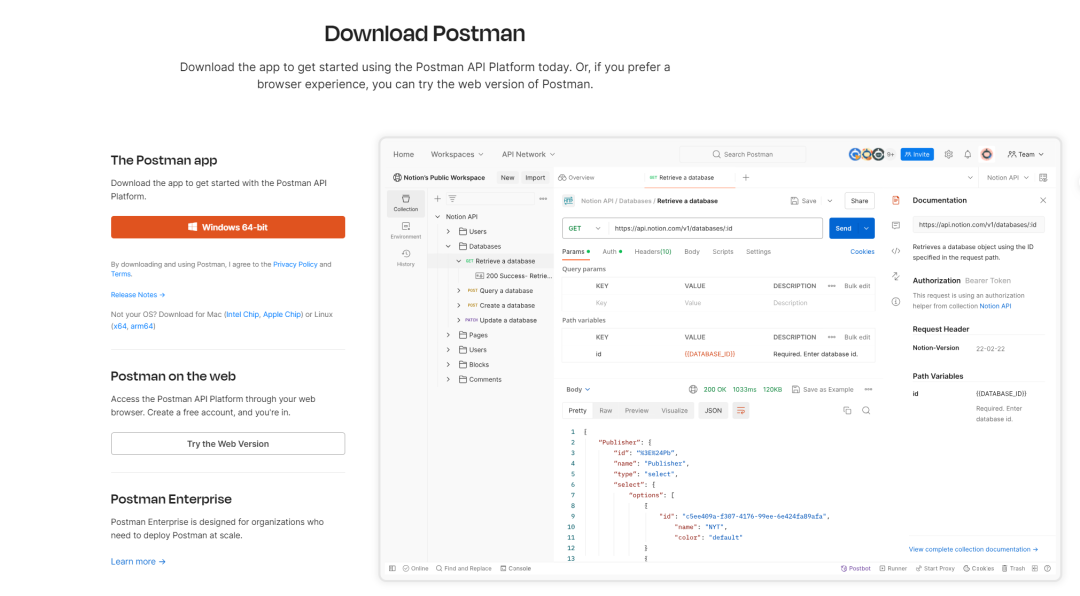Click the user avatar next to Team
Screen dimensions: 1080x596
pos(987,154)
